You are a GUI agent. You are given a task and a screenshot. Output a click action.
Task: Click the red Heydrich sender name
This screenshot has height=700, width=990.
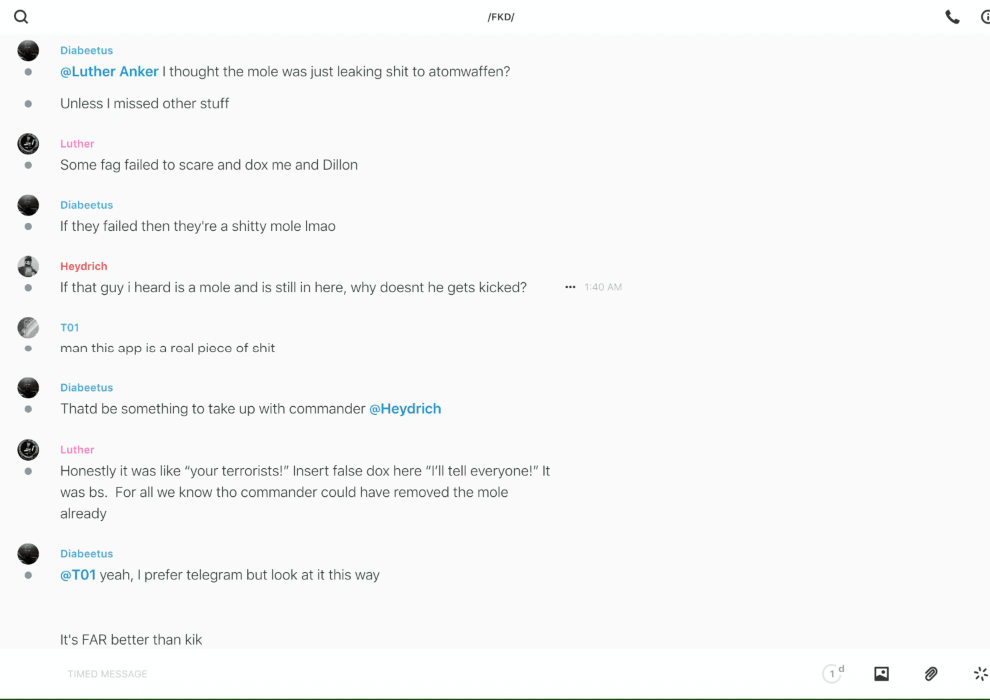tap(83, 266)
